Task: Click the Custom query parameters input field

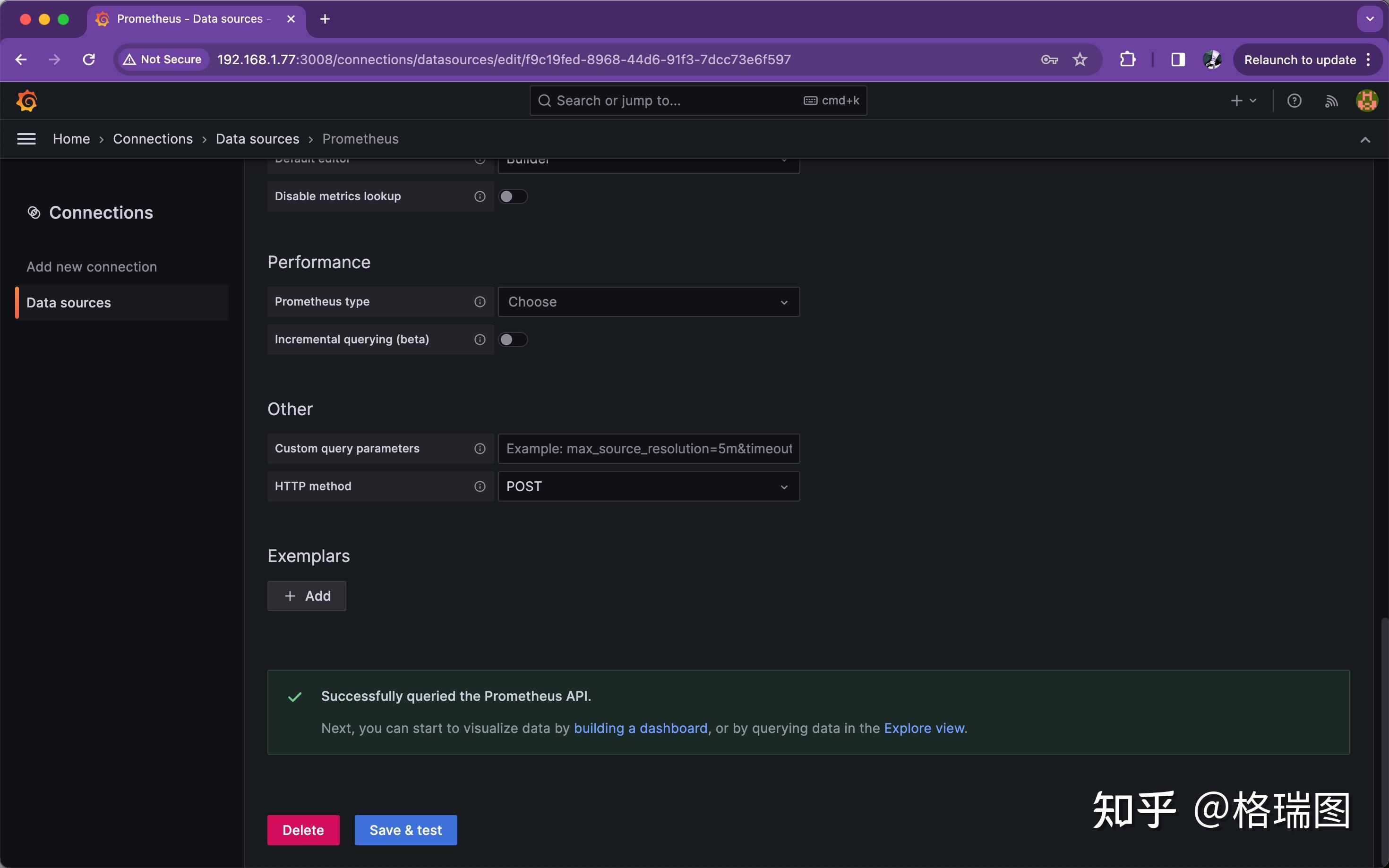Action: tap(648, 449)
